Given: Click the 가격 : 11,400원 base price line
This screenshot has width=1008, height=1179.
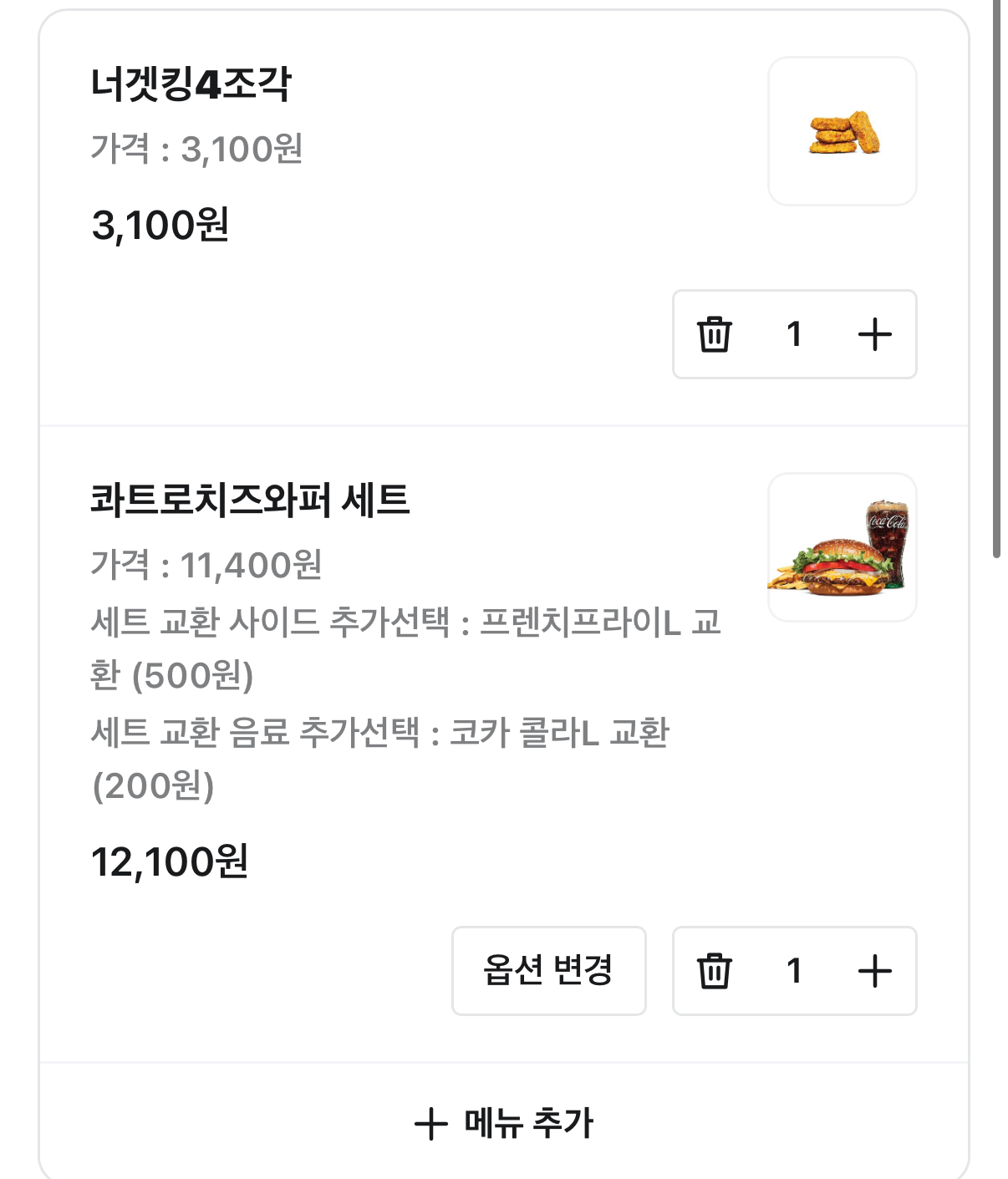Looking at the screenshot, I should tap(206, 566).
